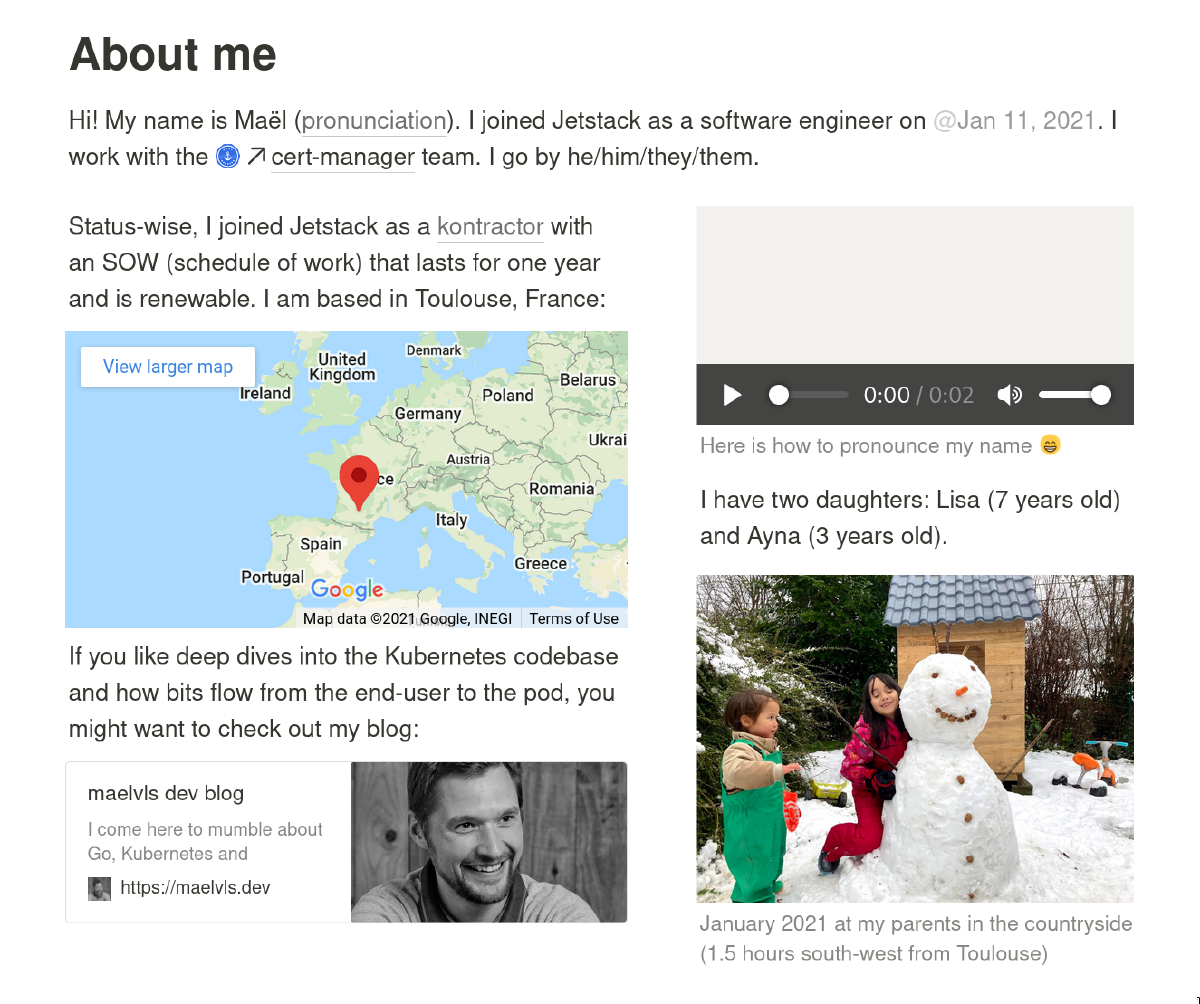Toggle playback of the pronunciation recording
This screenshot has width=1200, height=1004.
pos(731,395)
